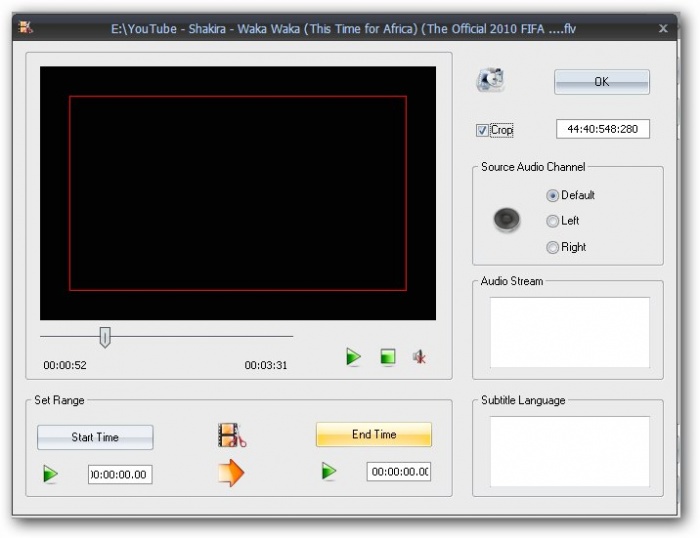Click the current time 00:00:52 text

(65, 365)
